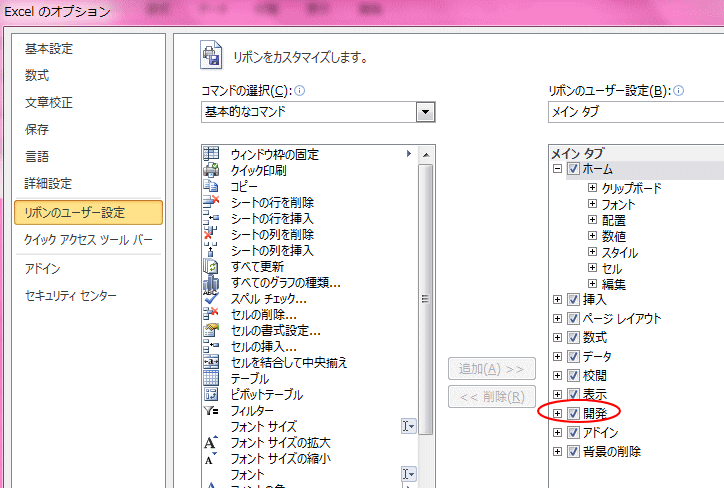
Task: Select the セルを結合して中央揃え icon
Action: point(211,362)
